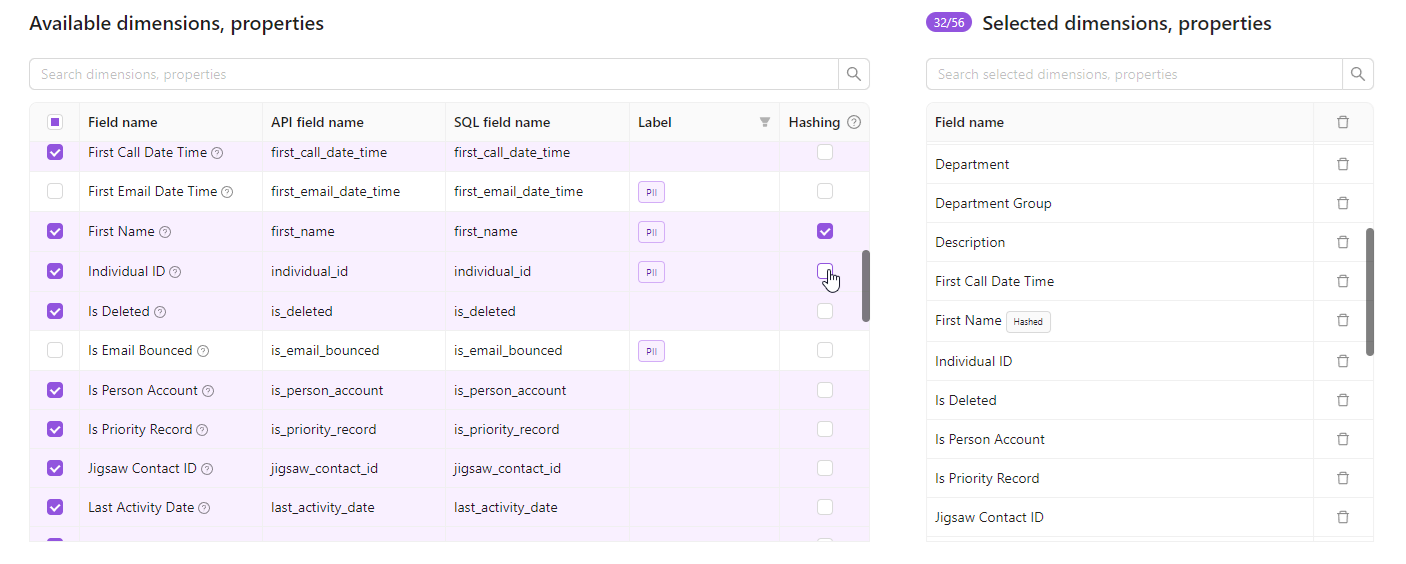Focus the Search dimensions, properties input
Screen dimensions: 1406x564
tap(433, 74)
